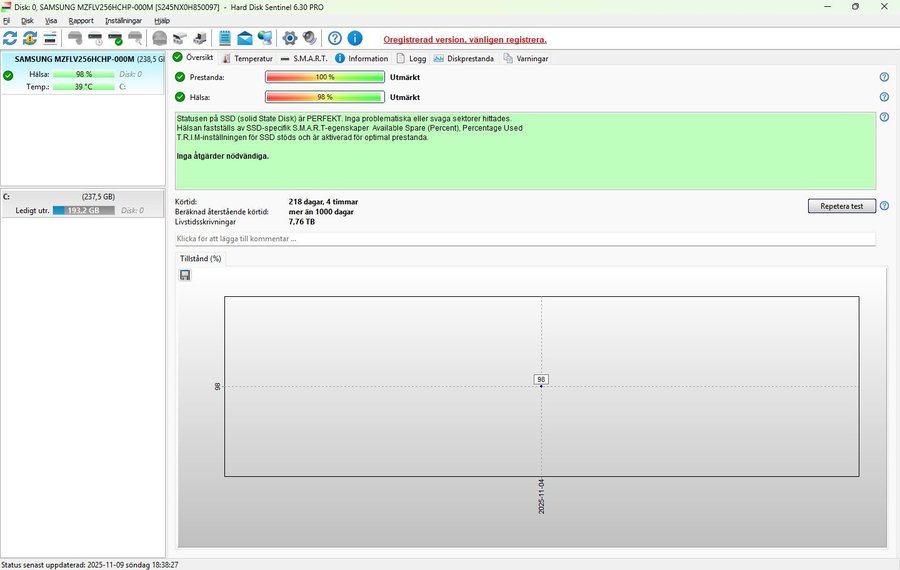The width and height of the screenshot is (900, 570).
Task: Click the comment field to add a note
Action: [525, 239]
